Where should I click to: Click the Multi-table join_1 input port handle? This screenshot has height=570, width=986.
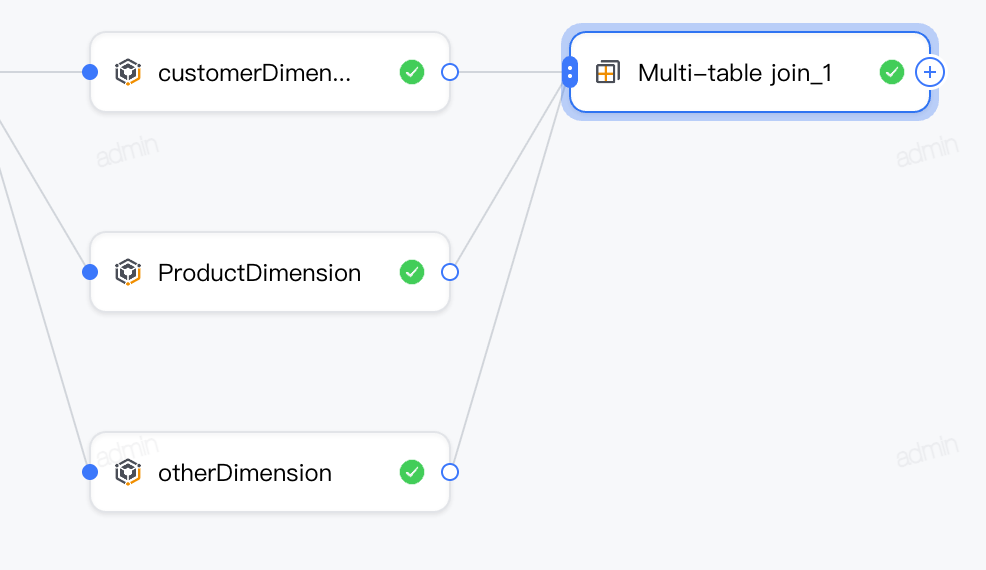click(x=570, y=72)
